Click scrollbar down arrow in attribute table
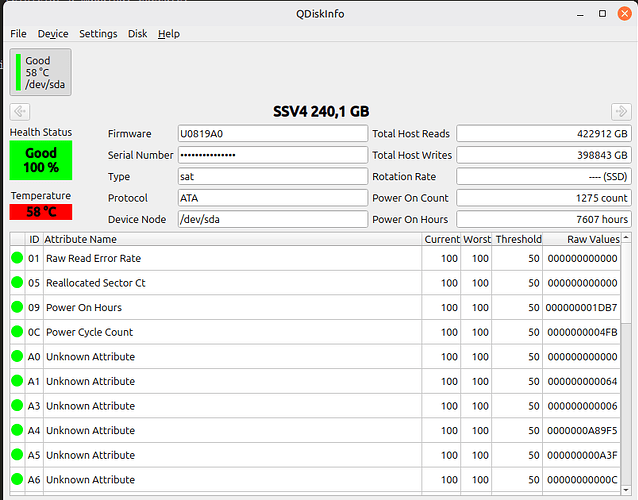The width and height of the screenshot is (638, 500). click(x=626, y=490)
